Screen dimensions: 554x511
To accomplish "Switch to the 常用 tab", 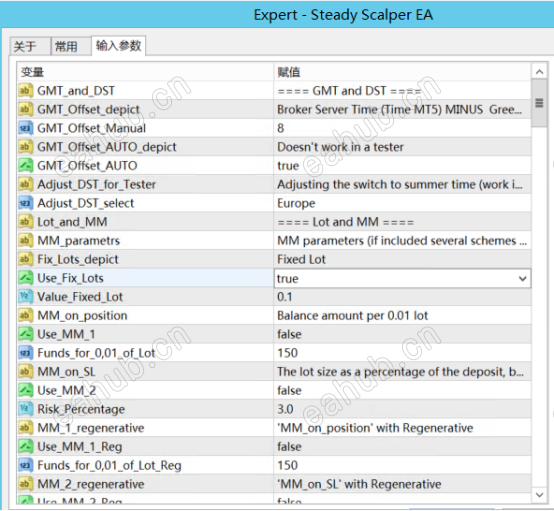I will click(71, 46).
